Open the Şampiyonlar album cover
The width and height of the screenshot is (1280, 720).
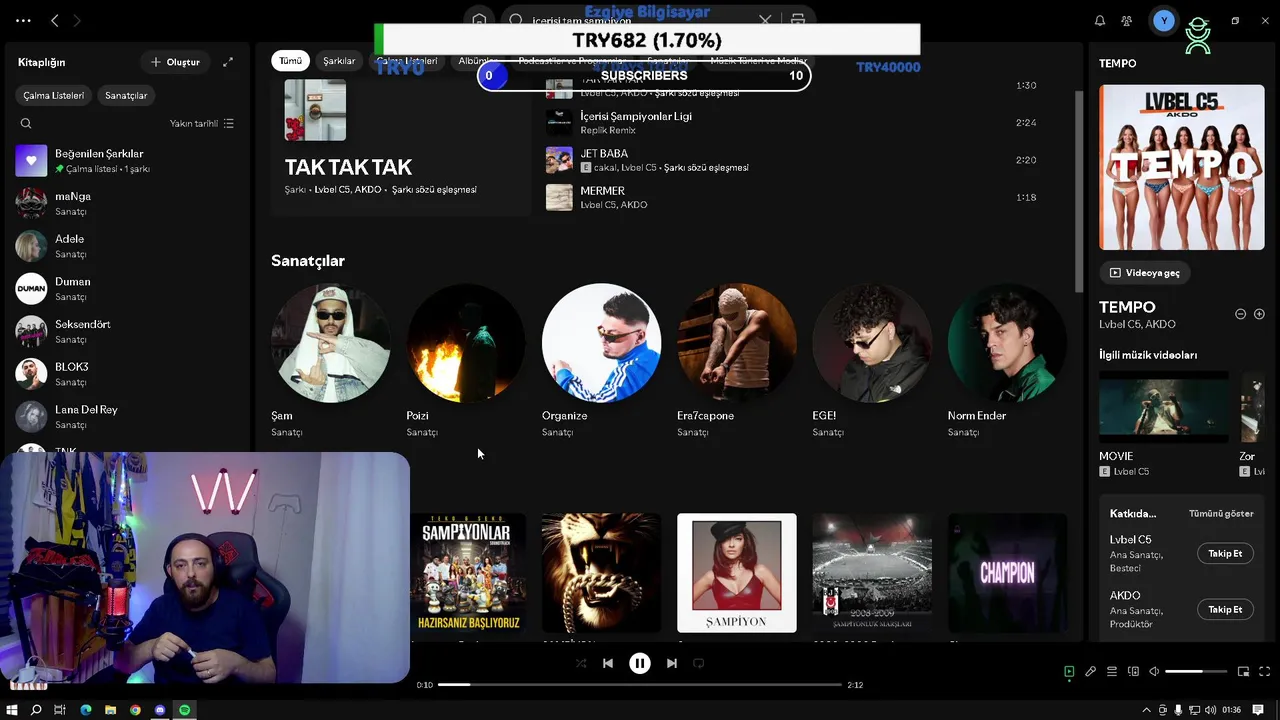point(468,573)
